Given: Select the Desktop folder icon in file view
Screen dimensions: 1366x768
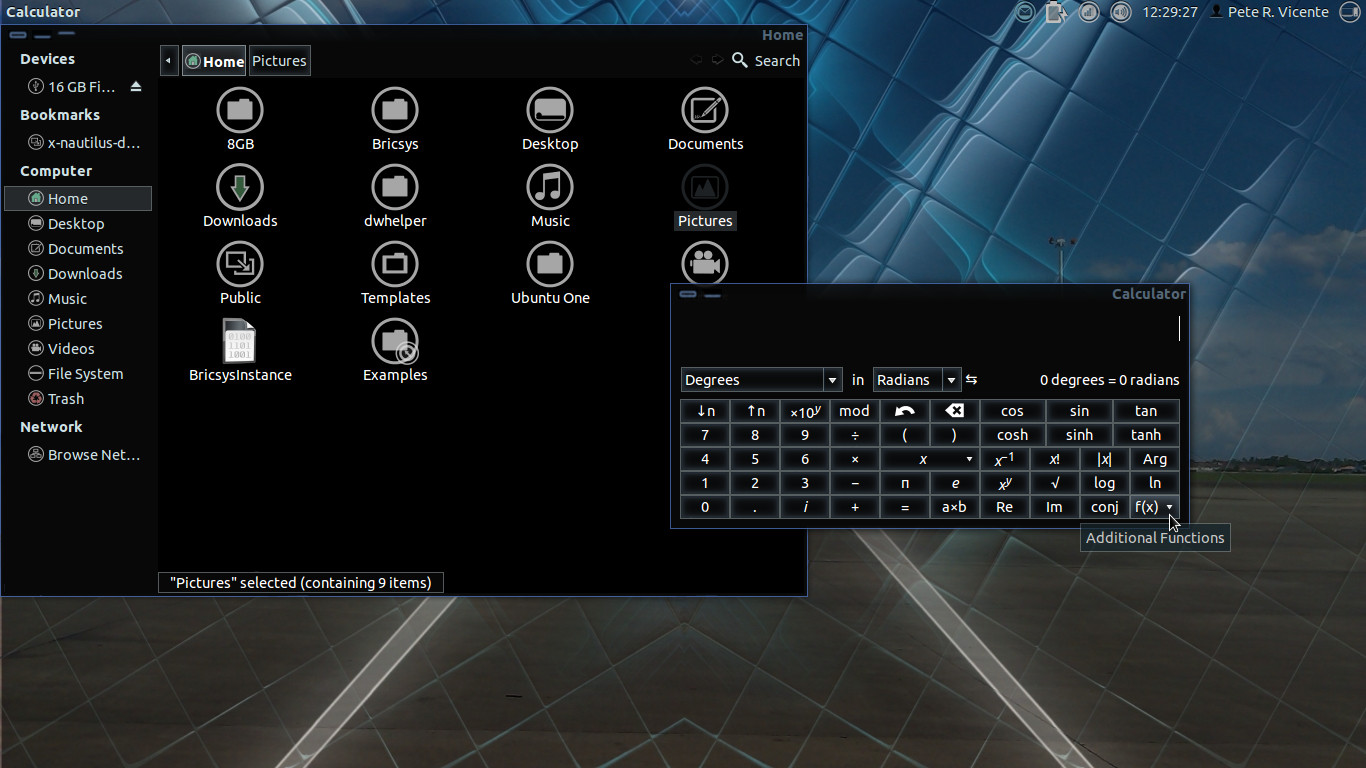Looking at the screenshot, I should tap(550, 110).
